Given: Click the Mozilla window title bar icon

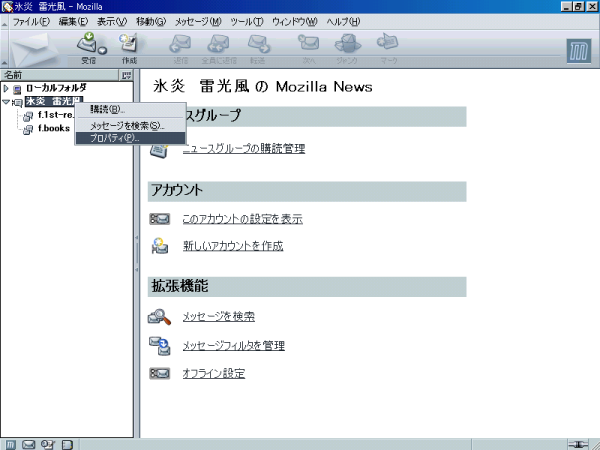Looking at the screenshot, I should tap(7, 7).
